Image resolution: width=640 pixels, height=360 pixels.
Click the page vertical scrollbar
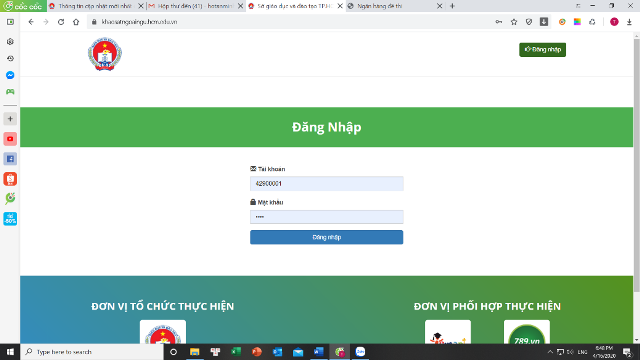tap(636, 165)
